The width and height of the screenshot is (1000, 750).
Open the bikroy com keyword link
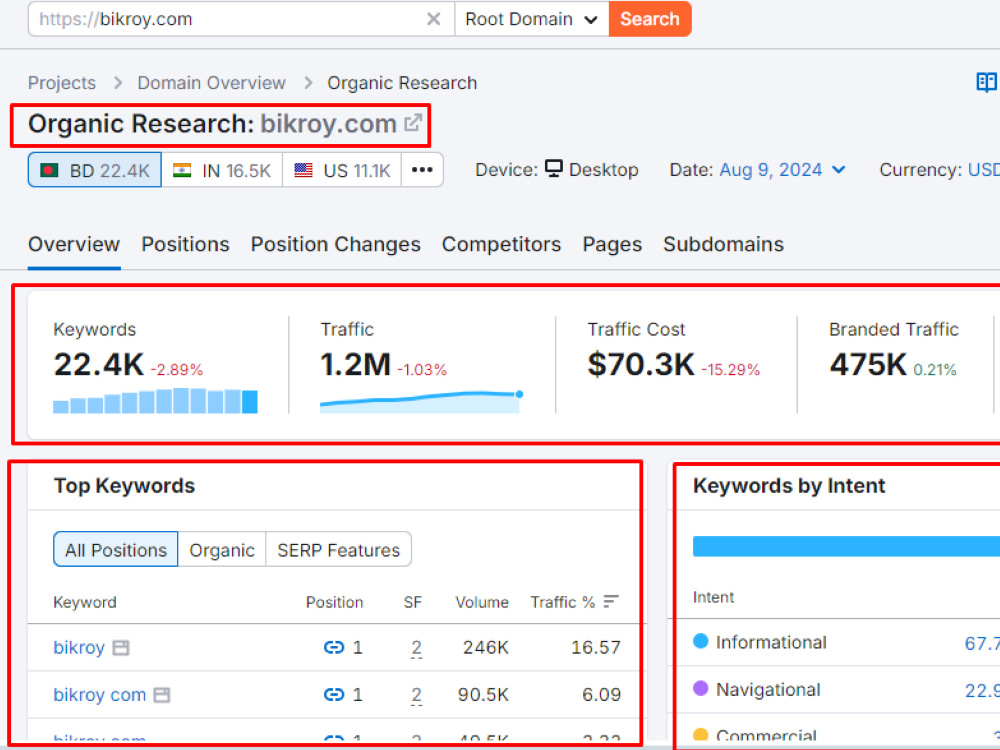99,695
